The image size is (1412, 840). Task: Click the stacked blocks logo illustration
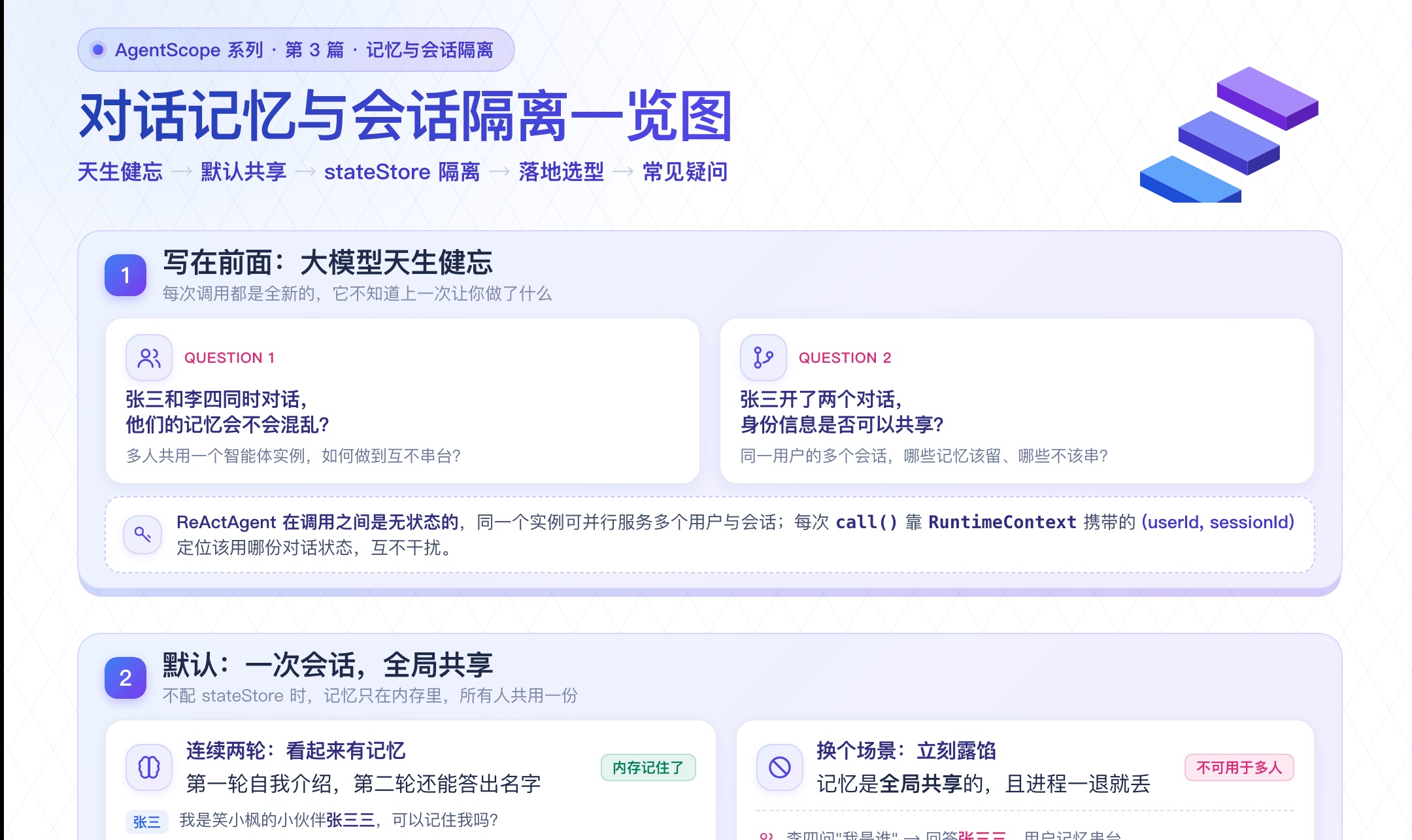click(x=1229, y=135)
